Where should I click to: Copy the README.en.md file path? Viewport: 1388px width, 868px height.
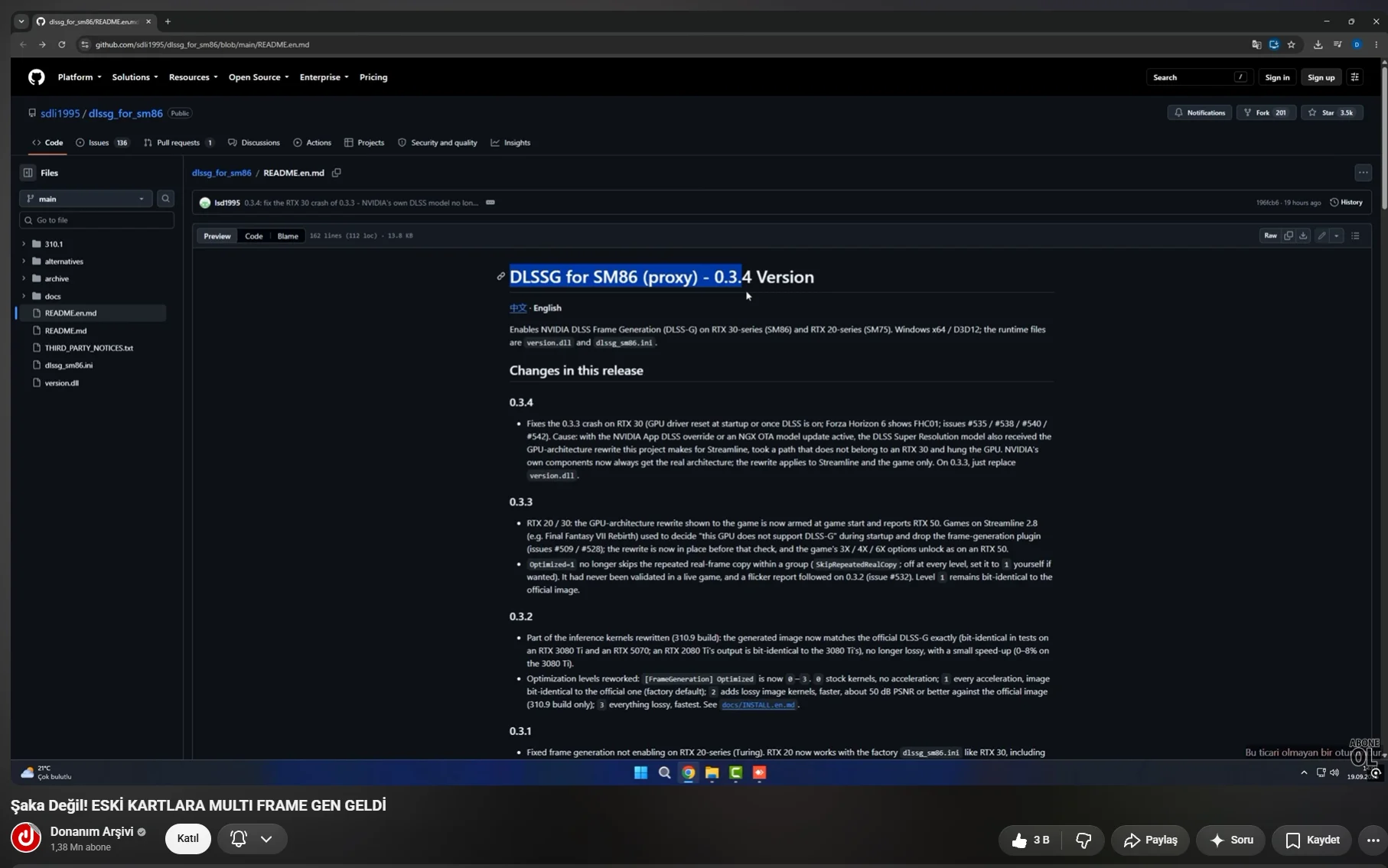tap(337, 173)
